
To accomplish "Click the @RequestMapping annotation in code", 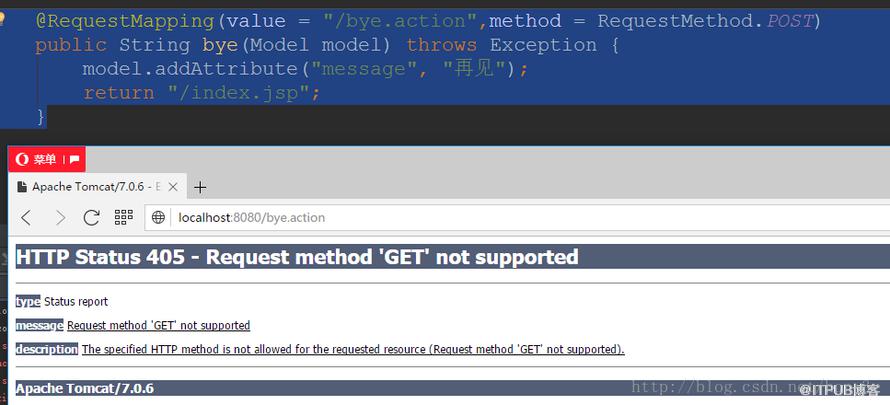I will point(124,22).
